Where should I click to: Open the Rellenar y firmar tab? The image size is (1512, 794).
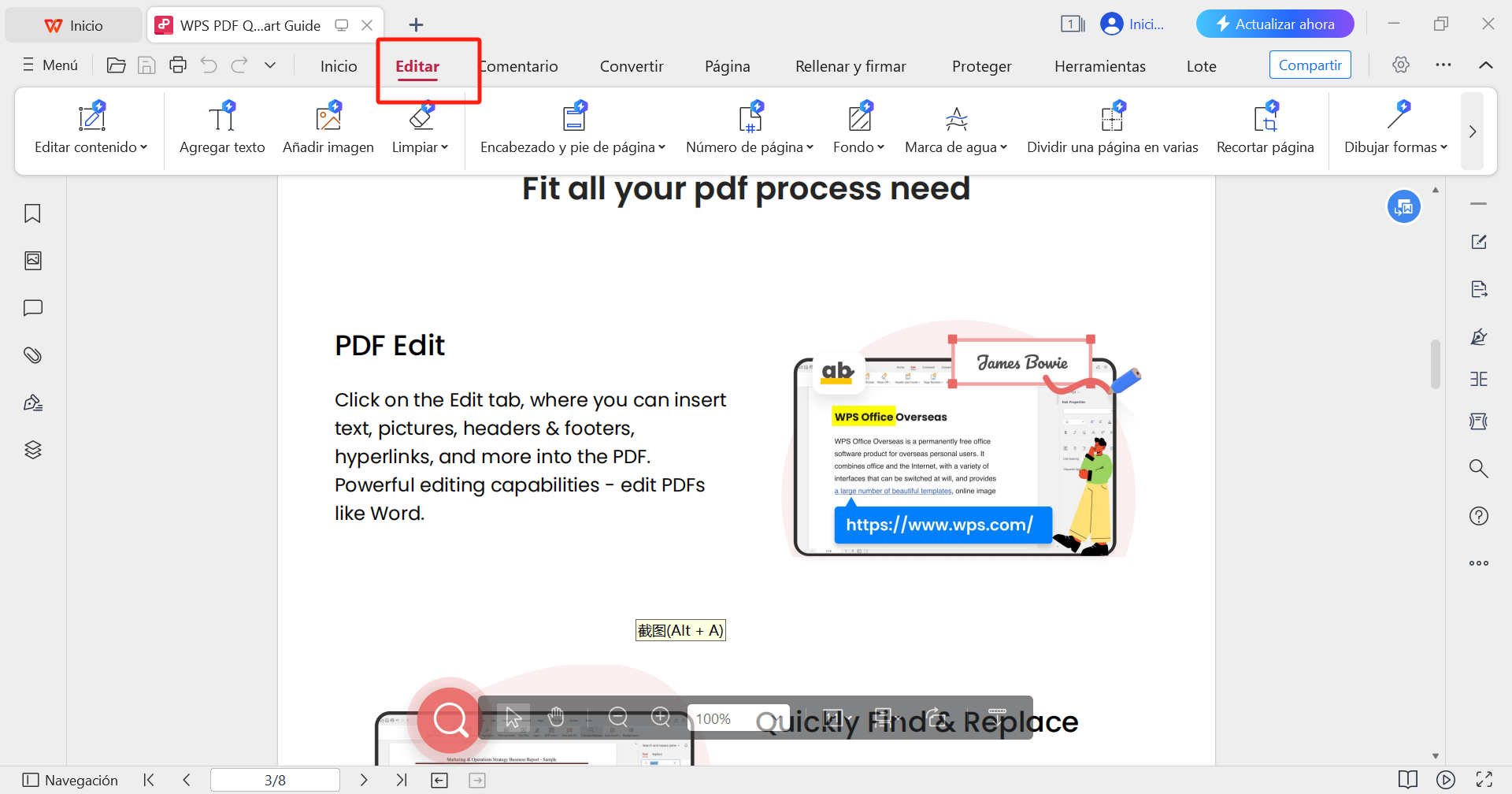point(850,66)
